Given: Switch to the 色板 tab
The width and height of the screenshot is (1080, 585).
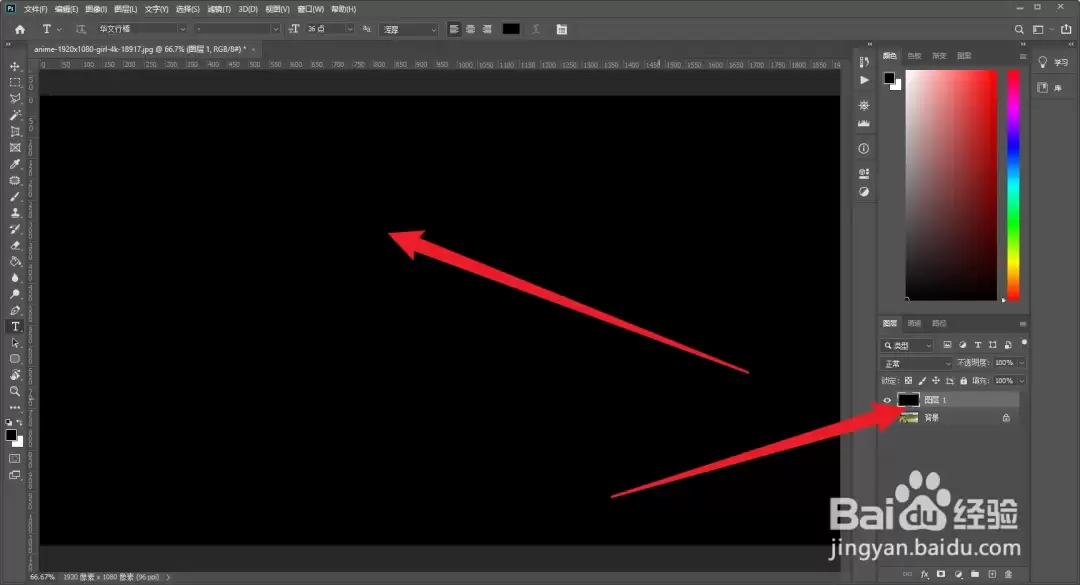Looking at the screenshot, I should click(x=914, y=56).
